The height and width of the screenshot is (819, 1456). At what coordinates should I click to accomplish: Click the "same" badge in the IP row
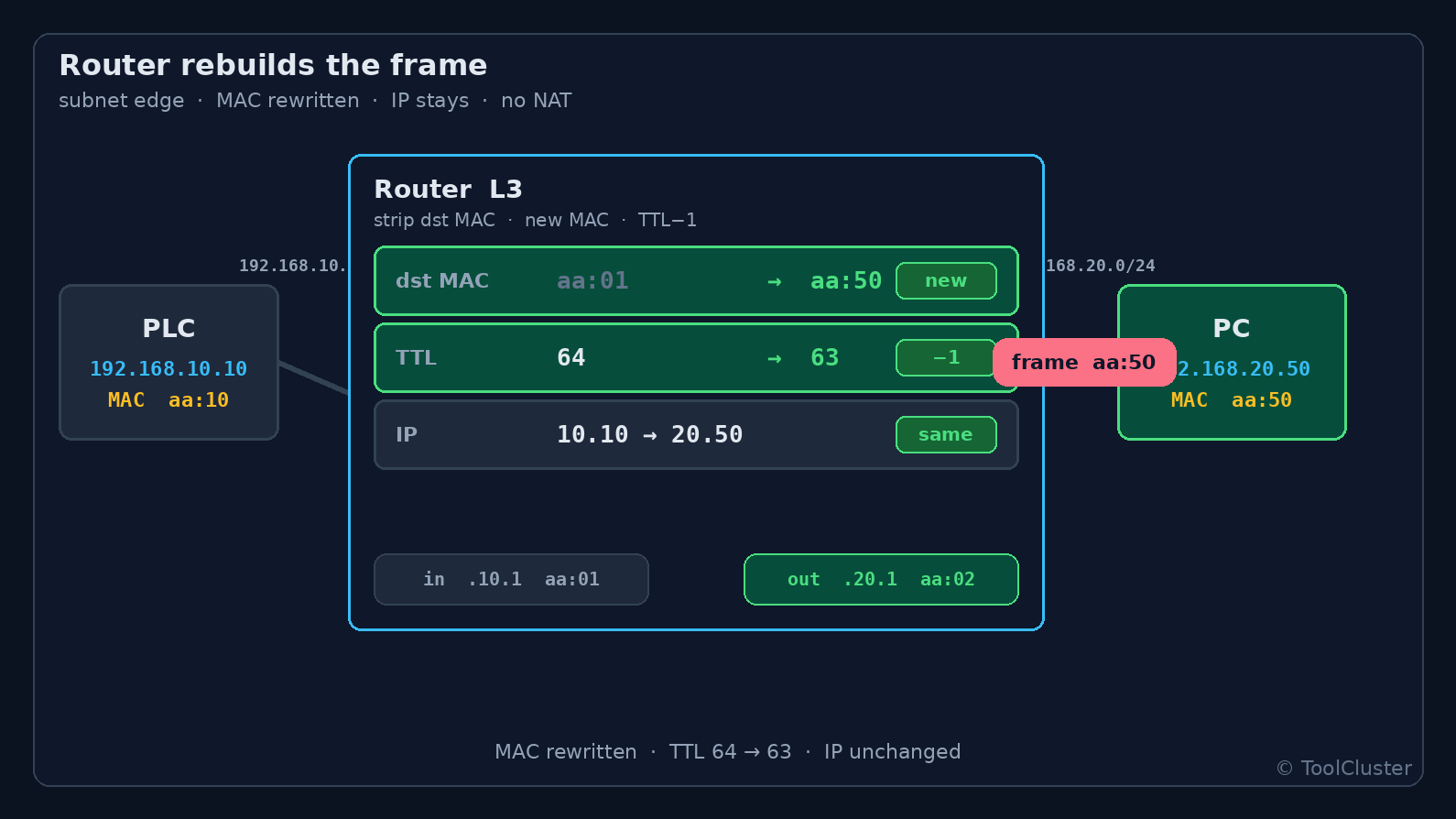click(946, 434)
